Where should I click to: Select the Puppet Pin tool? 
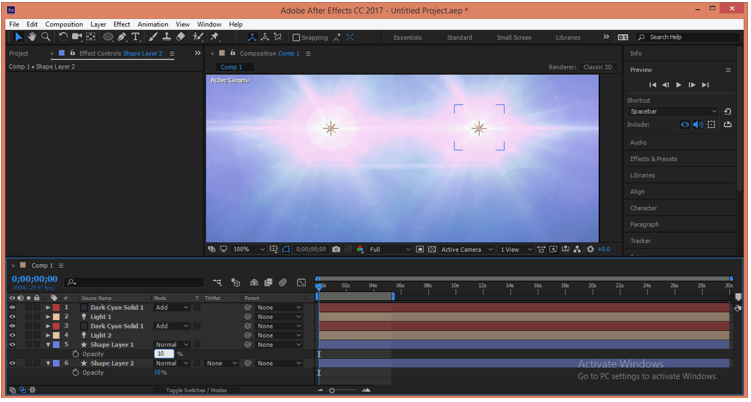[215, 37]
